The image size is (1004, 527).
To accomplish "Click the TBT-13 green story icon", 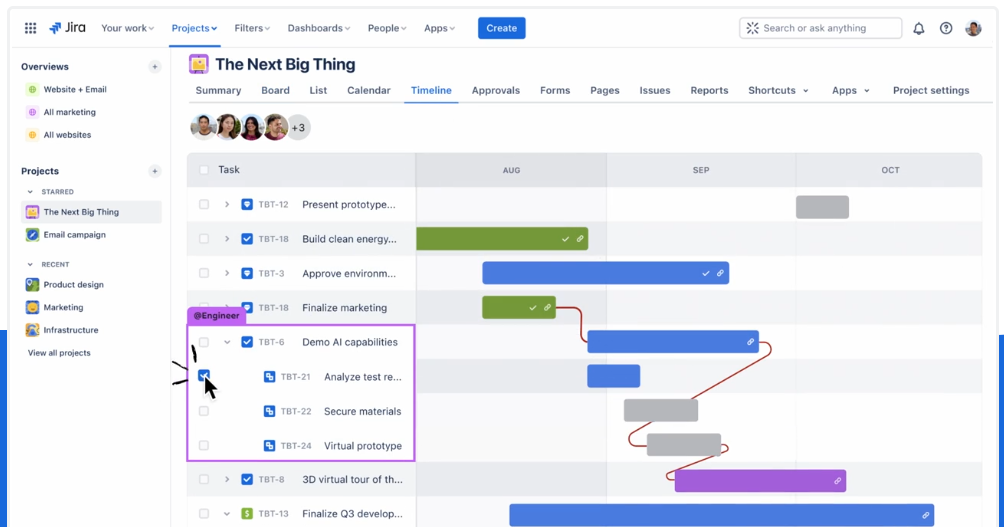I will pyautogui.click(x=247, y=514).
